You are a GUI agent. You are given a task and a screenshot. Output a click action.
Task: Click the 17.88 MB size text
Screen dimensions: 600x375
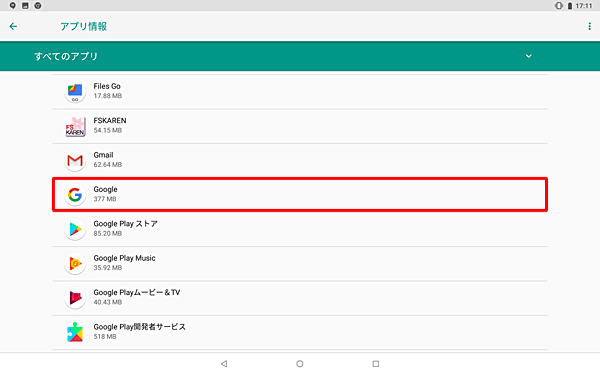pyautogui.click(x=108, y=96)
